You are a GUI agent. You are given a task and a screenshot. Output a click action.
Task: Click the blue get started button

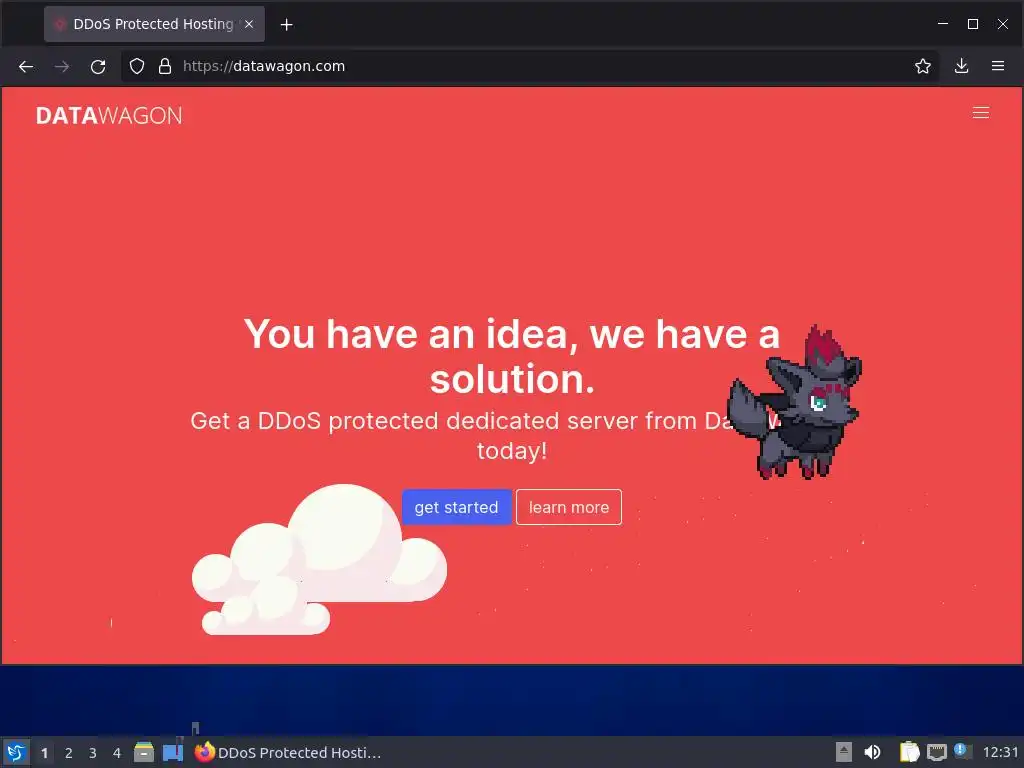tap(456, 507)
